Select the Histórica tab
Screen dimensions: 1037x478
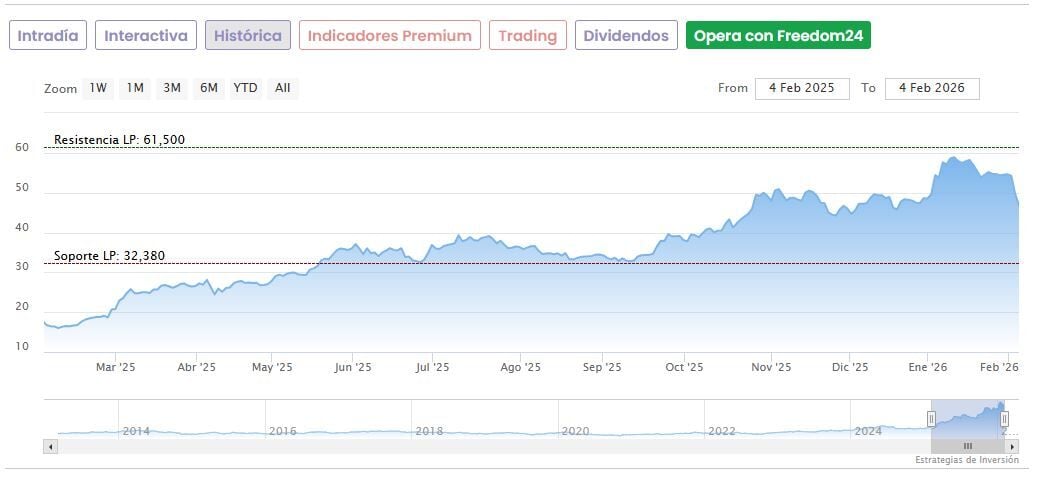pos(248,36)
